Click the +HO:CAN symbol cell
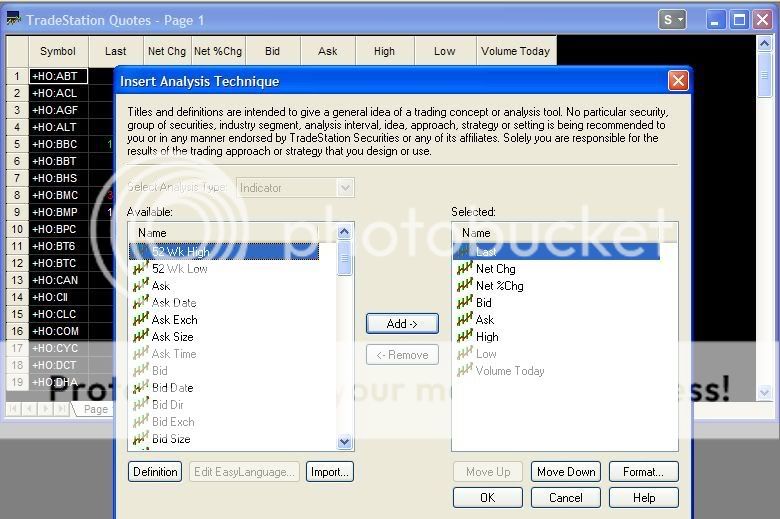 [x=58, y=280]
